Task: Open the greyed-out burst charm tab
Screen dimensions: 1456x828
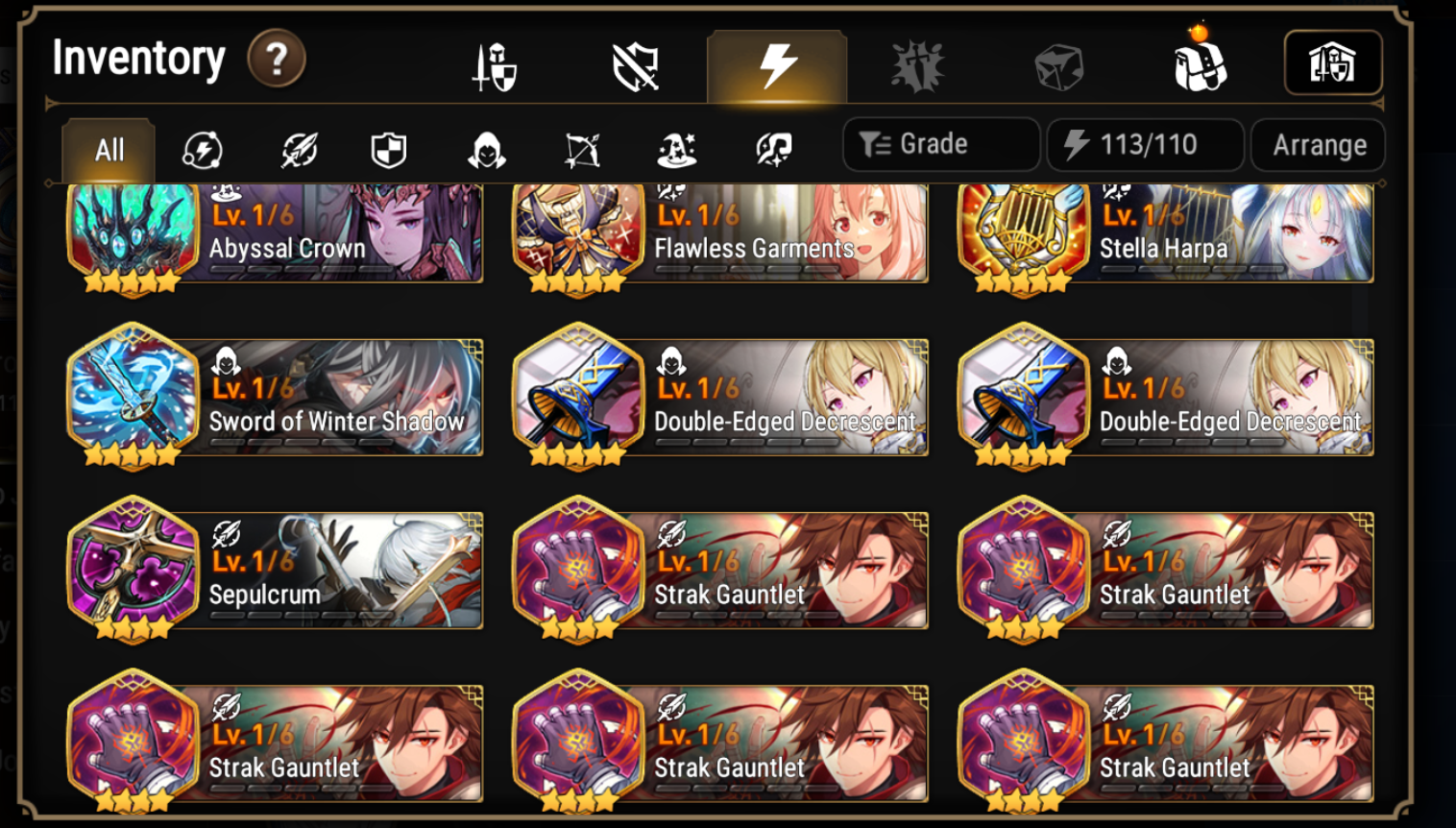Action: point(917,67)
